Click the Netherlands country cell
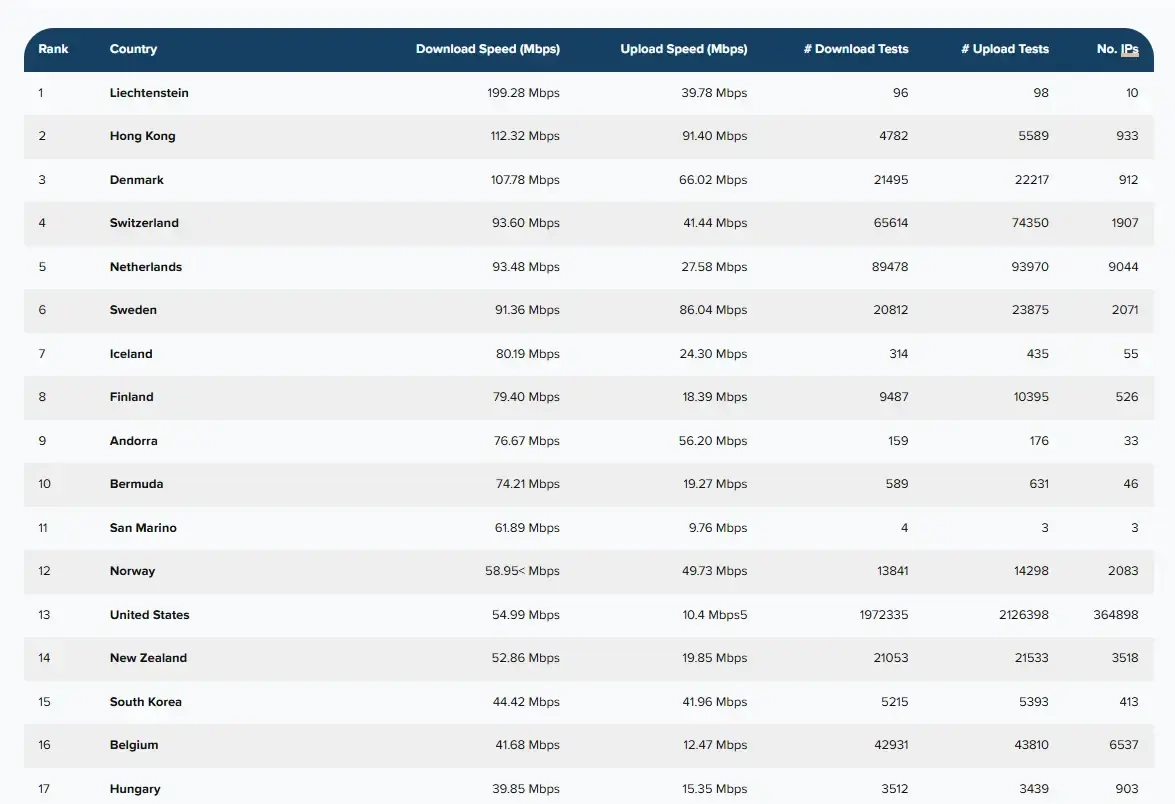Image resolution: width=1175 pixels, height=804 pixels. tap(146, 267)
